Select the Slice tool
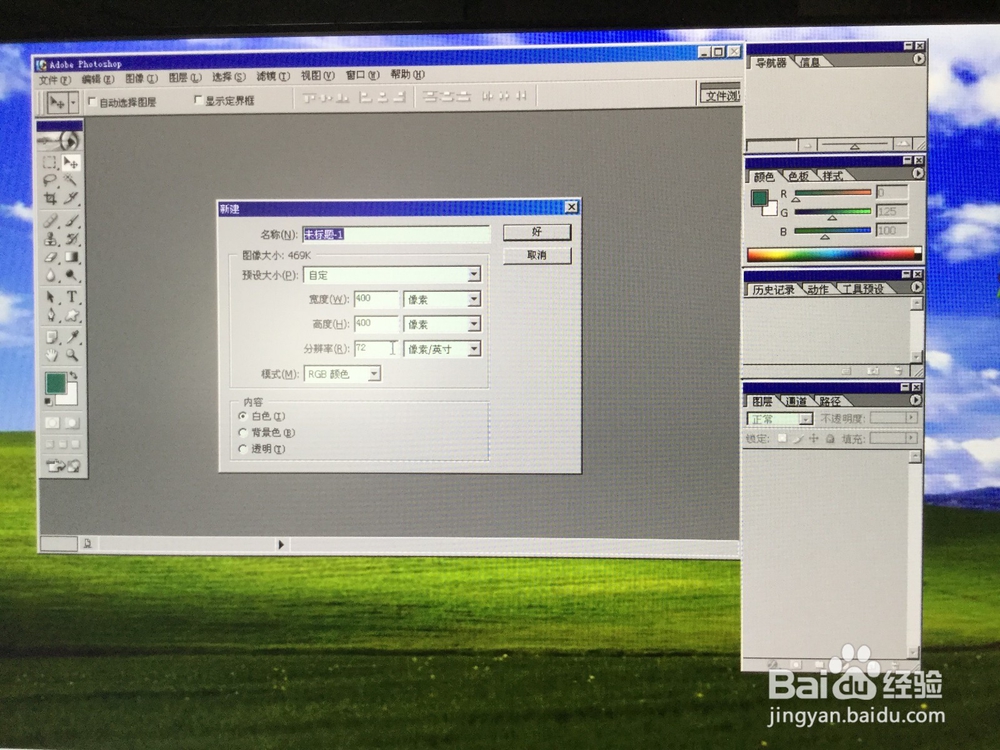 tap(71, 199)
